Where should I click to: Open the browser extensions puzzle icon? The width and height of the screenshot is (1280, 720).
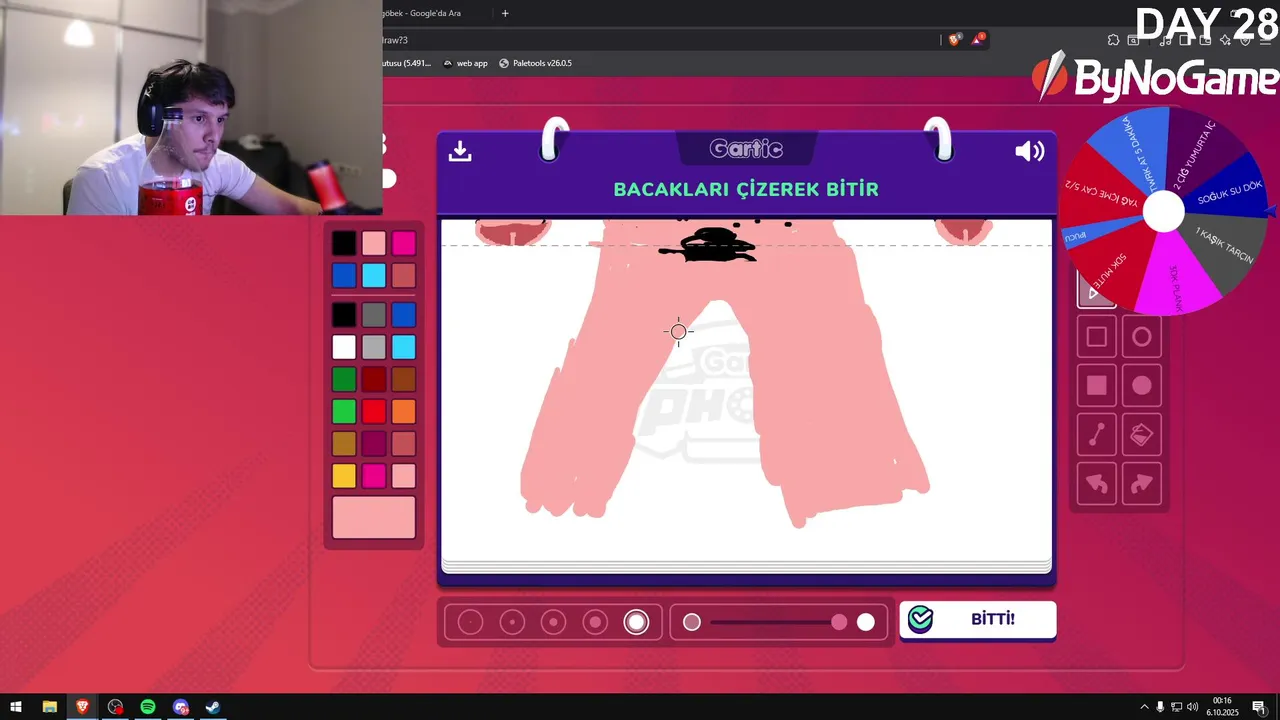click(x=1113, y=40)
